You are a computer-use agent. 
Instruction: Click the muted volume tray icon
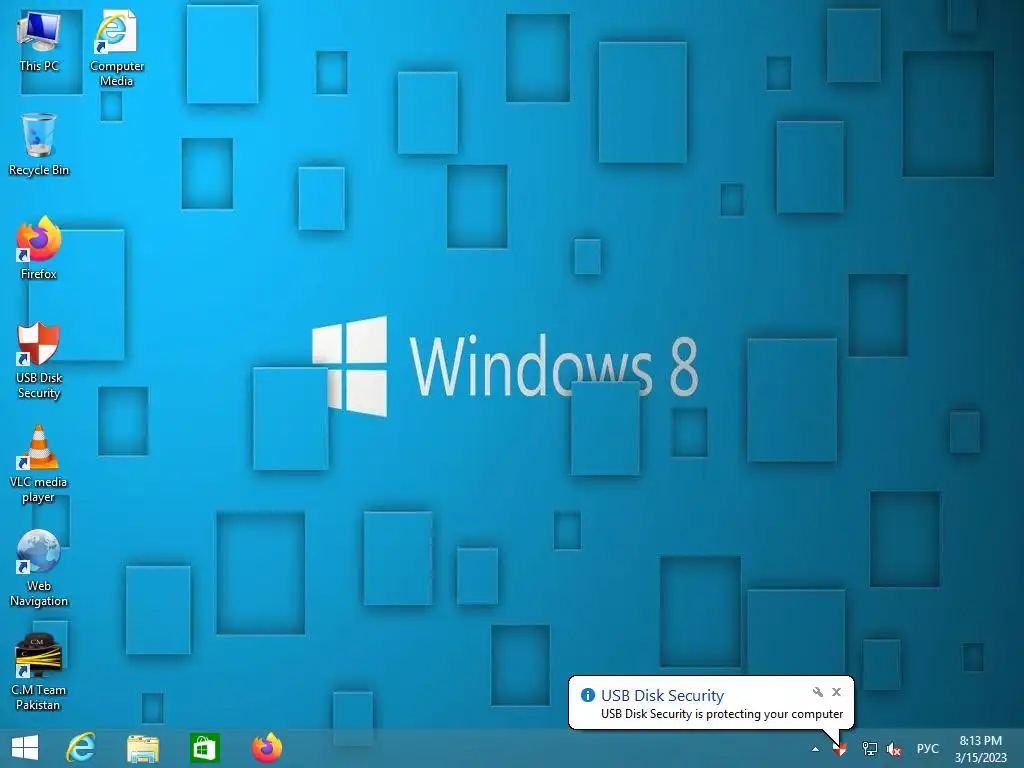point(894,749)
